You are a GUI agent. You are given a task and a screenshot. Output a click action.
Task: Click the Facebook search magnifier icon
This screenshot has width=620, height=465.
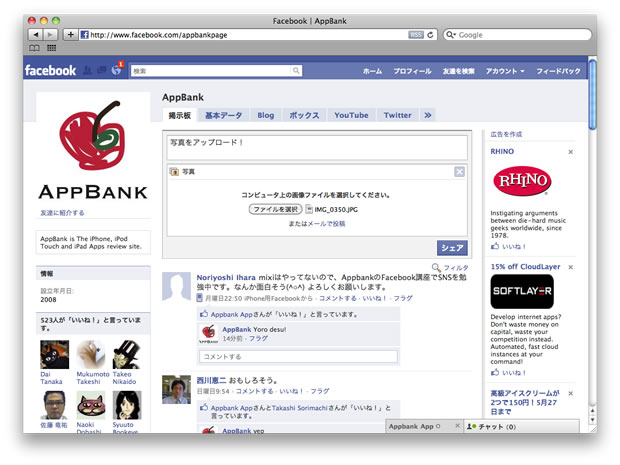click(296, 71)
